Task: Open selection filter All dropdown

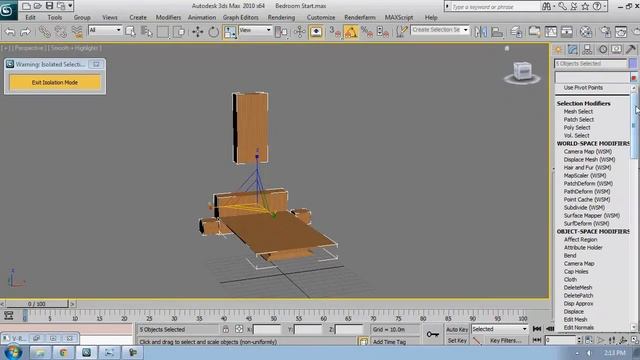Action: click(x=105, y=30)
